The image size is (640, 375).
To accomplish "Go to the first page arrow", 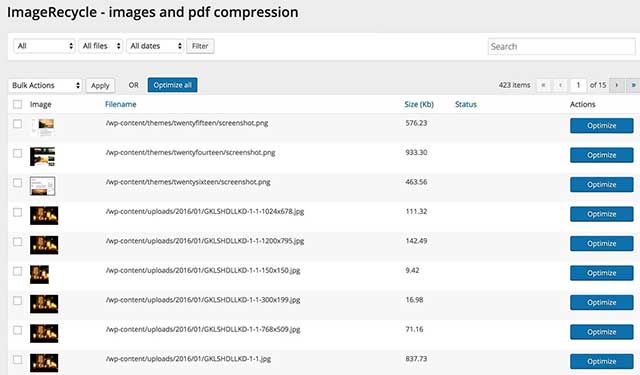I will click(x=543, y=85).
